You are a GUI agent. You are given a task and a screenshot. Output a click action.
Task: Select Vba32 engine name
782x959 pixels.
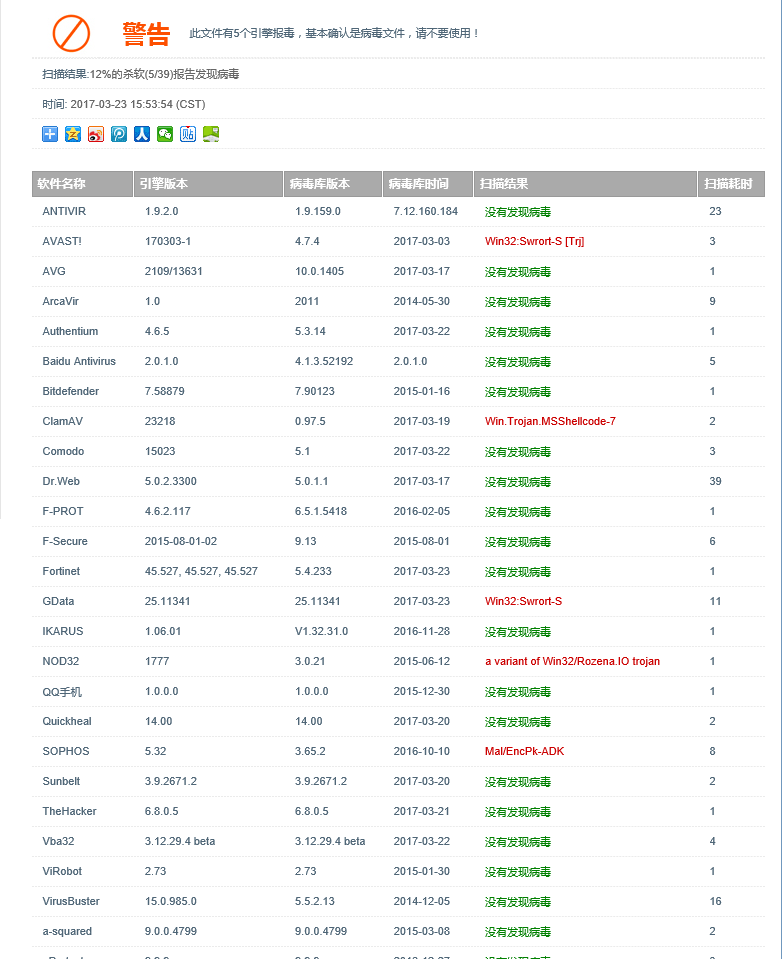pos(58,840)
